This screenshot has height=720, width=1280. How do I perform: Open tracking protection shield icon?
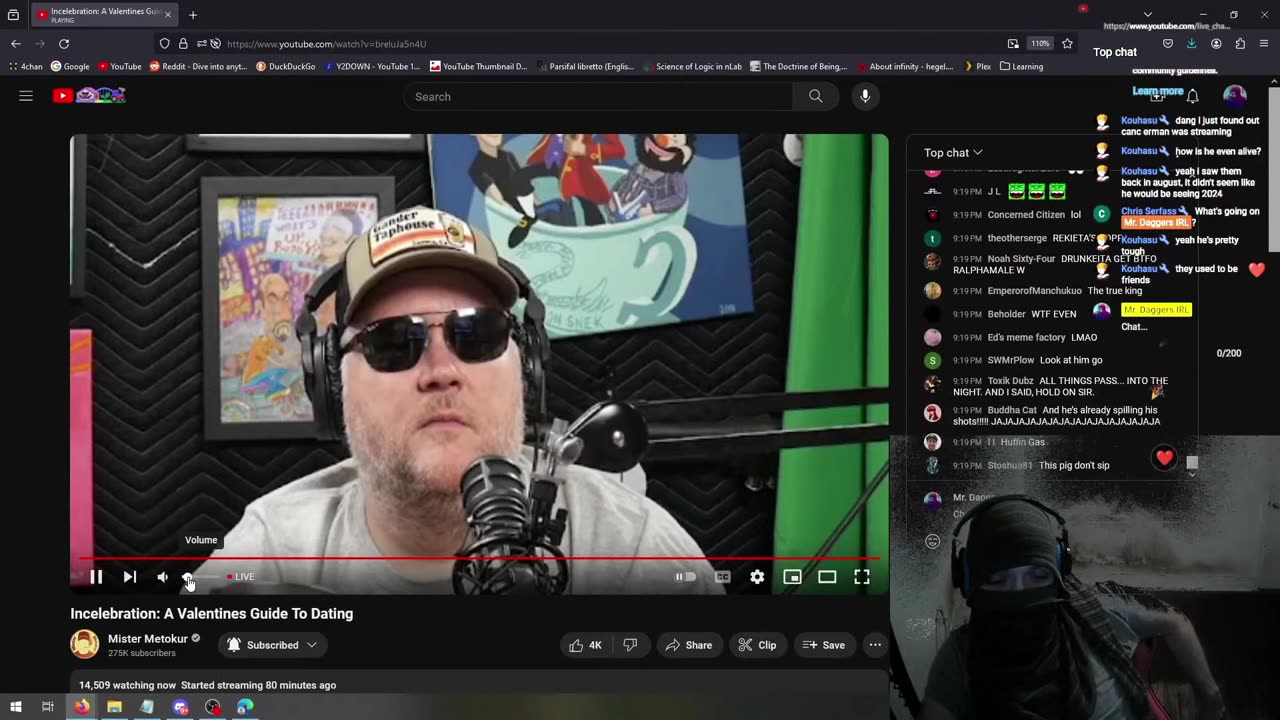165,44
